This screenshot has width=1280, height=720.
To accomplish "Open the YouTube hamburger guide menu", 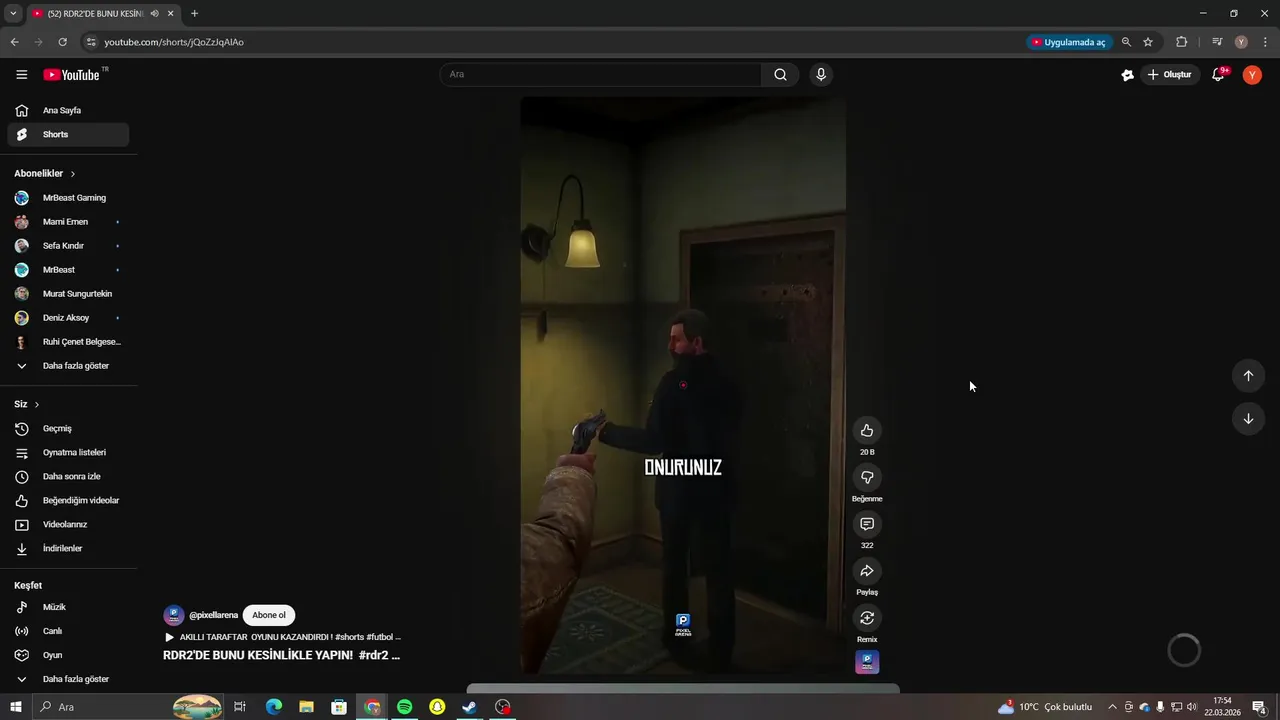I will tap(21, 75).
